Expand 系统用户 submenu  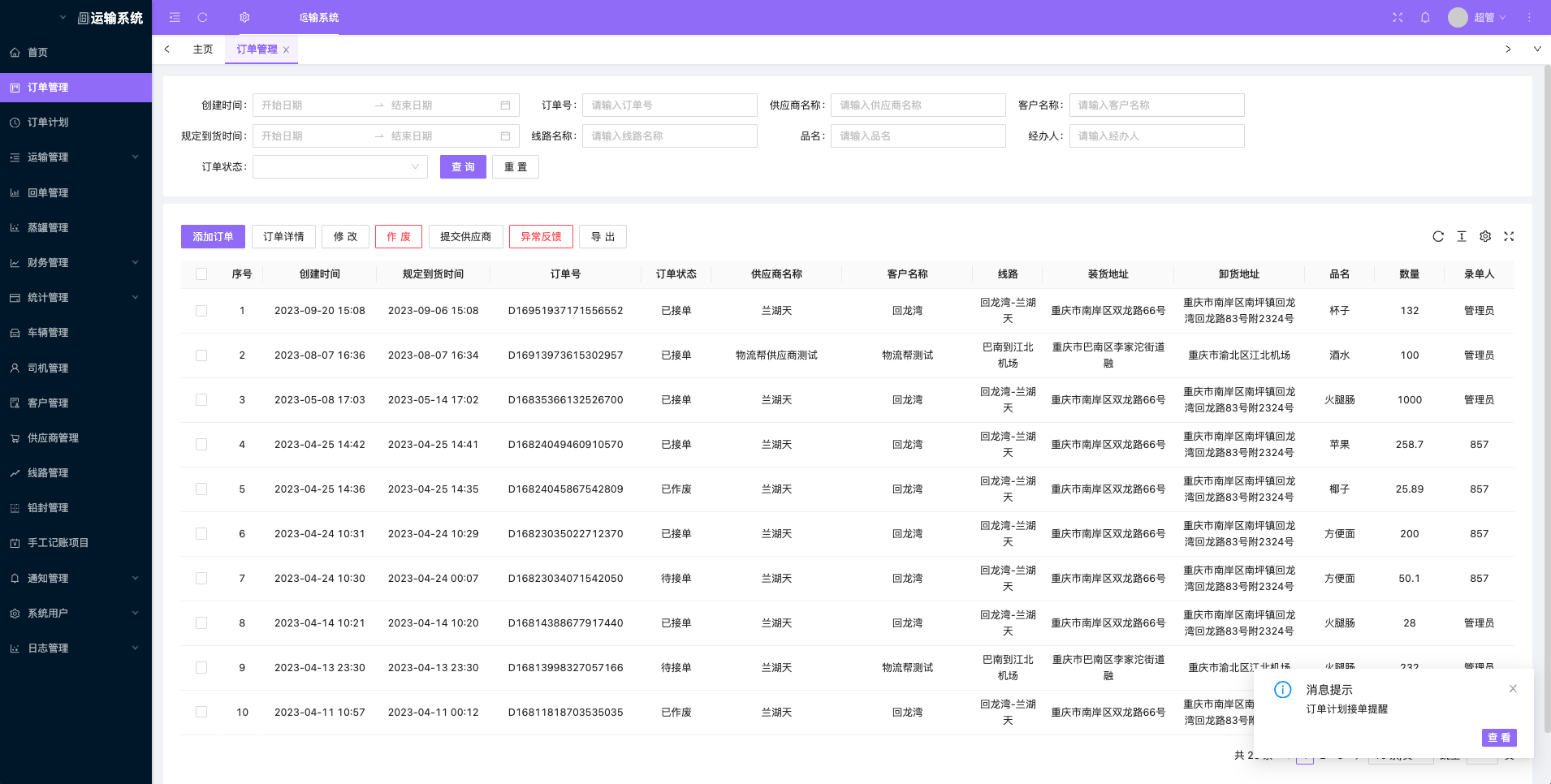[x=76, y=613]
